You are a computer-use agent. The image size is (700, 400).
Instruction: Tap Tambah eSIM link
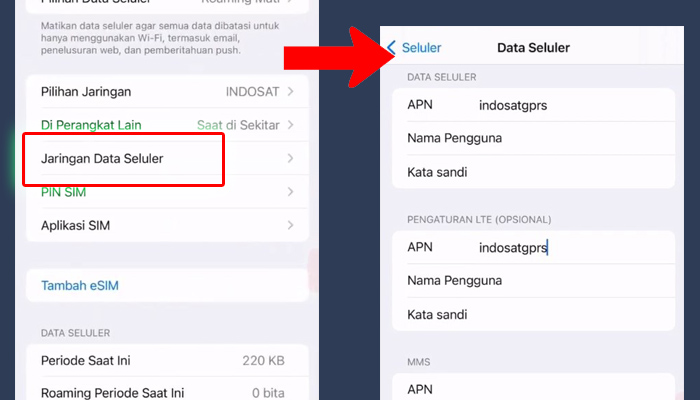pyautogui.click(x=80, y=286)
